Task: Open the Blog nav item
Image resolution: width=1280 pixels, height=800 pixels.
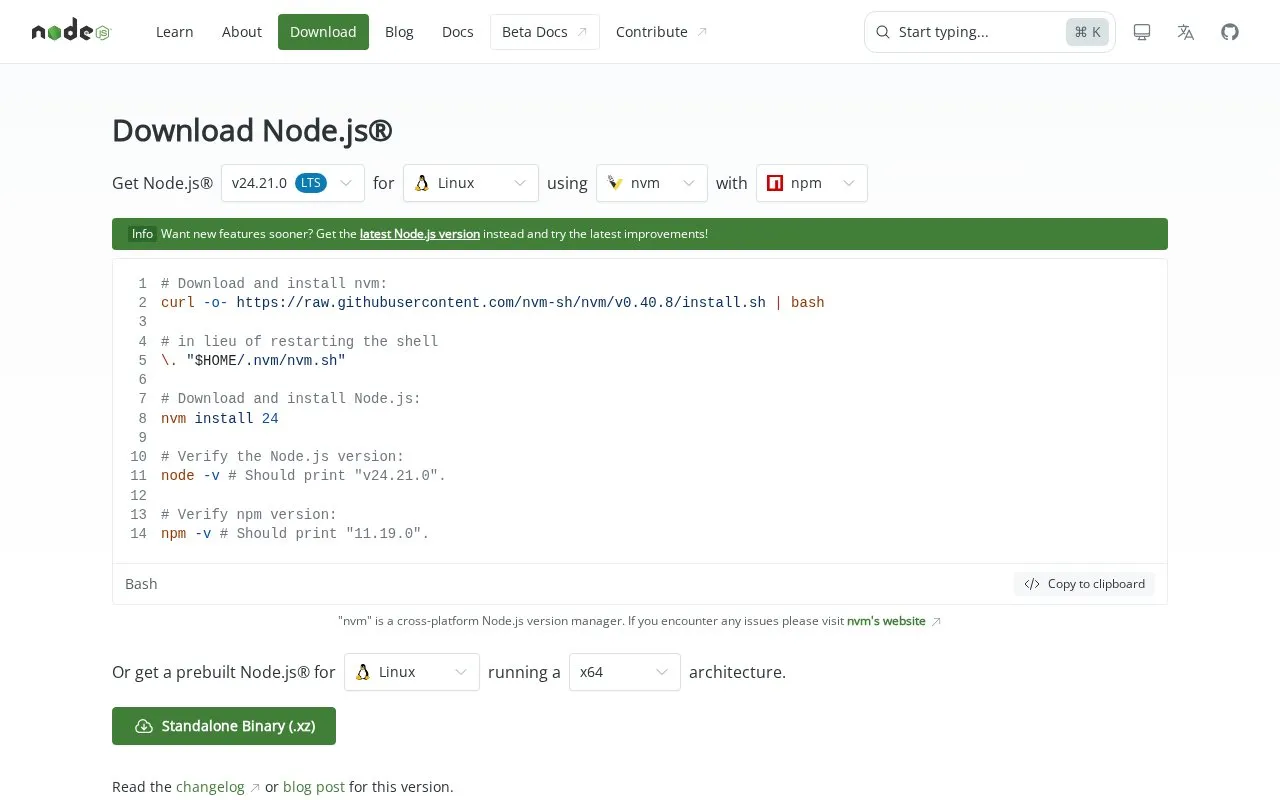Action: 399,32
